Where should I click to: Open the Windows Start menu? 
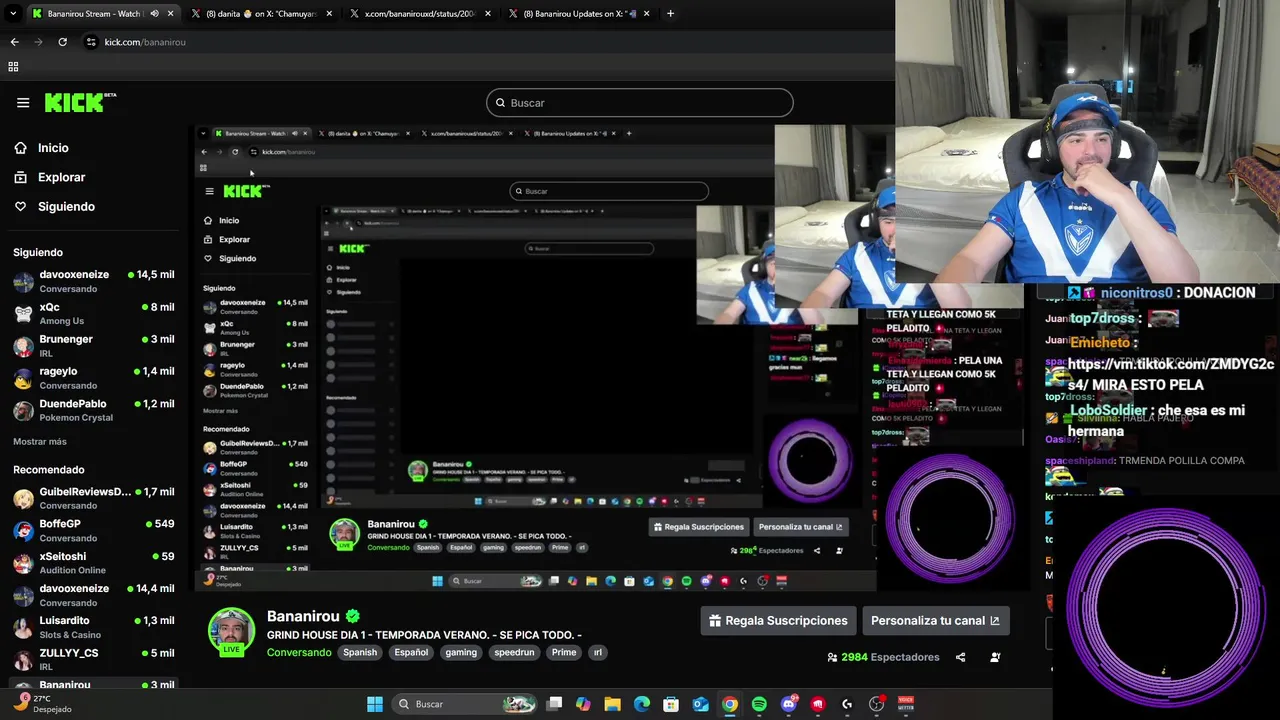(374, 704)
